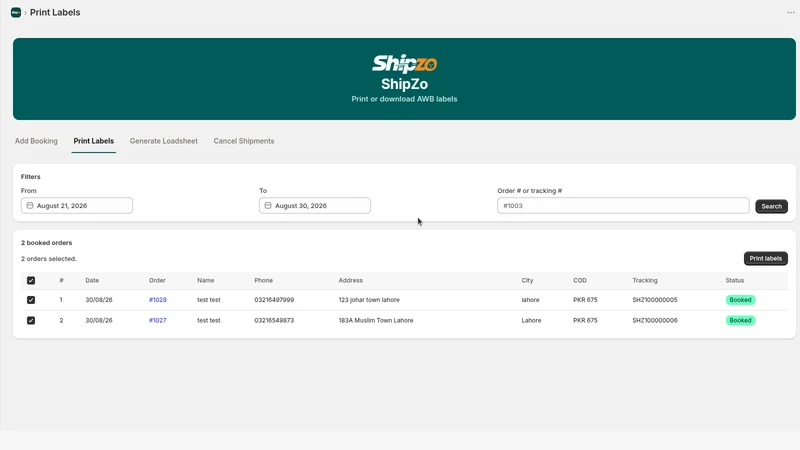Click phone number 03216497999

tap(274, 300)
